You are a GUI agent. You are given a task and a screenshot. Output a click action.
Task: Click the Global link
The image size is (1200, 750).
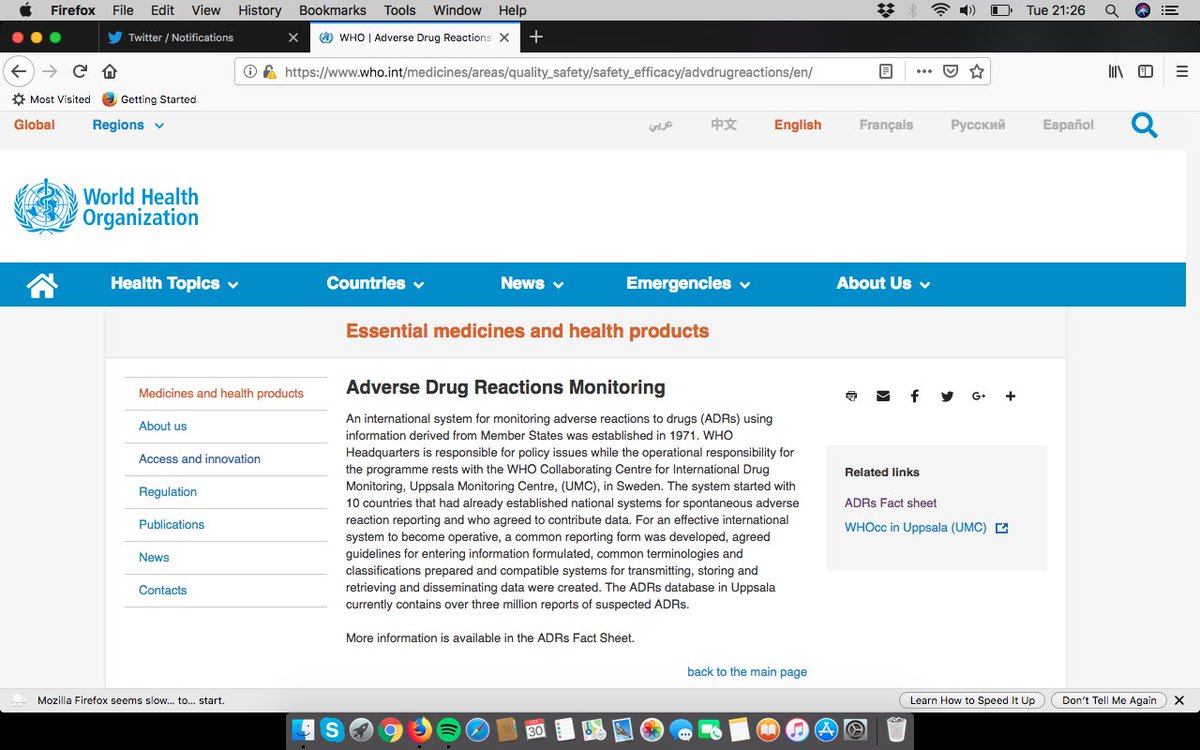(x=34, y=125)
